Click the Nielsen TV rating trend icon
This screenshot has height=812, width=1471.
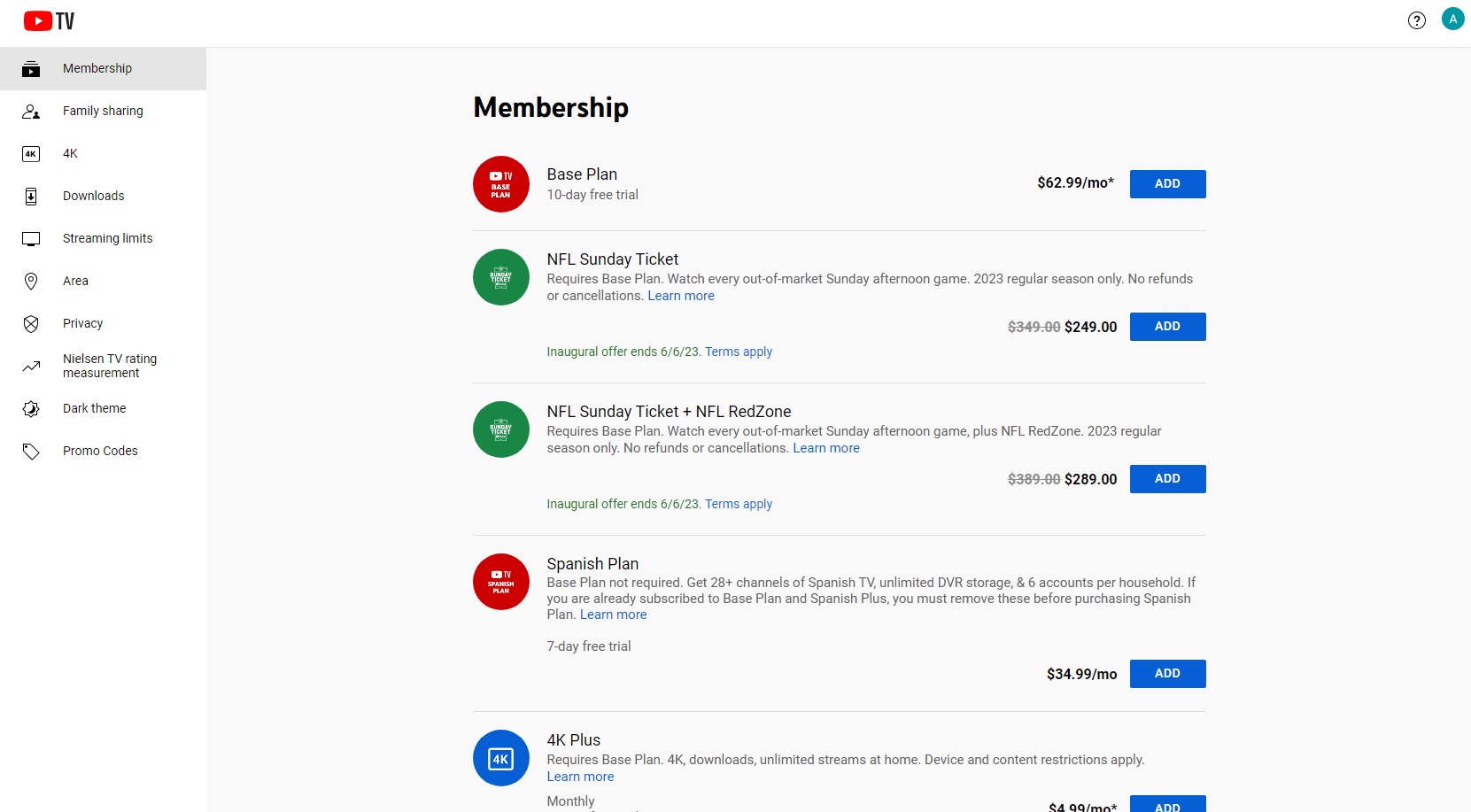pos(31,367)
